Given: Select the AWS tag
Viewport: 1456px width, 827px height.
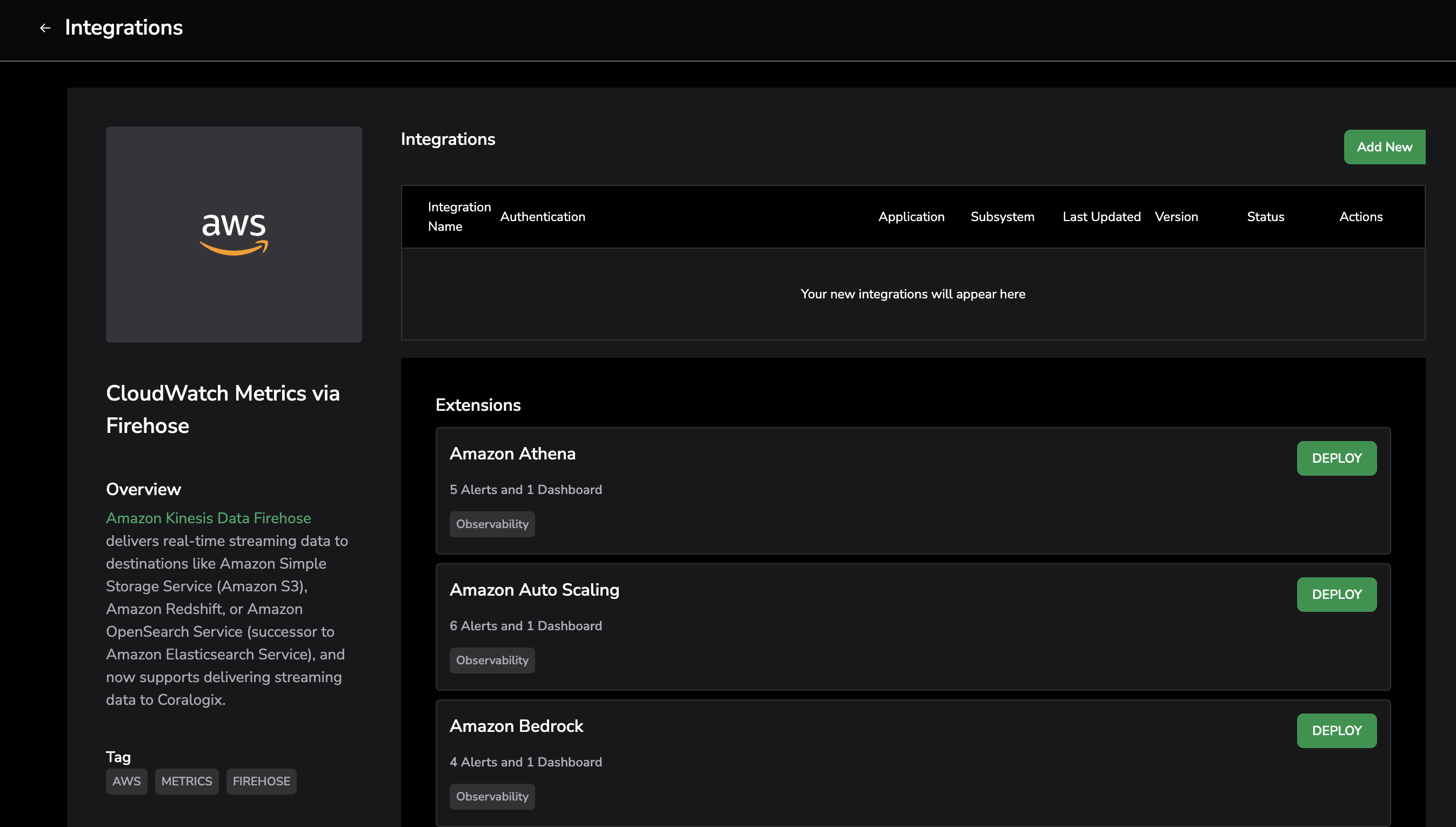Looking at the screenshot, I should [126, 782].
